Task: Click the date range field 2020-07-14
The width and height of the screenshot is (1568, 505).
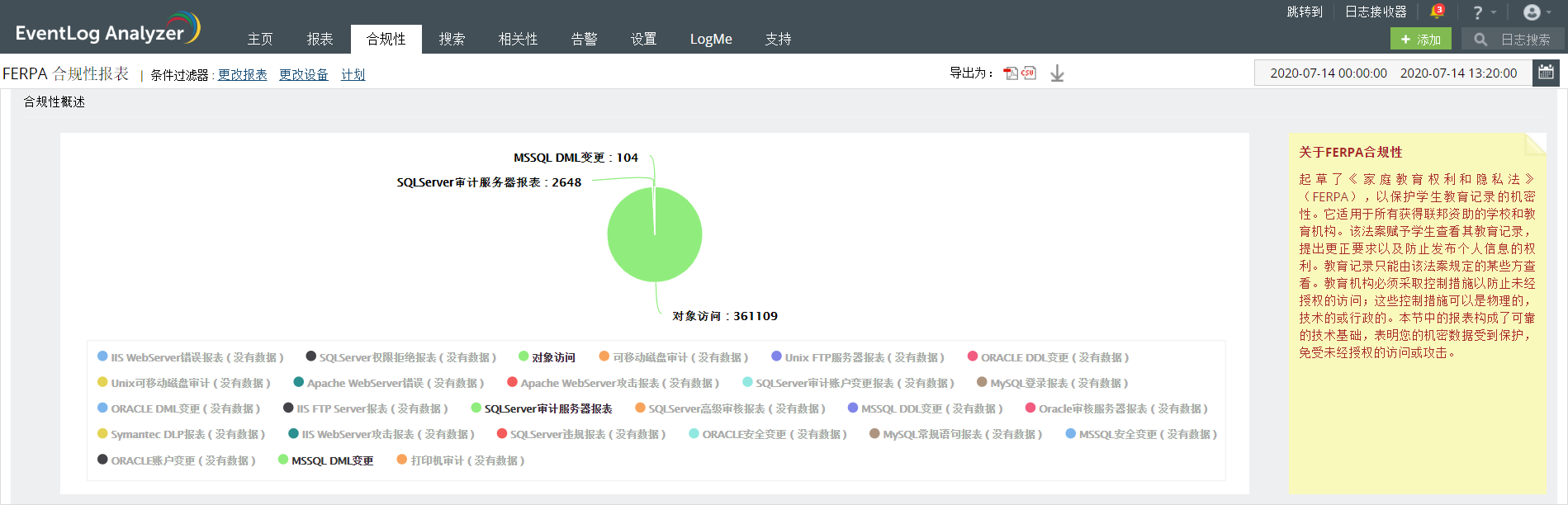Action: tap(1394, 73)
